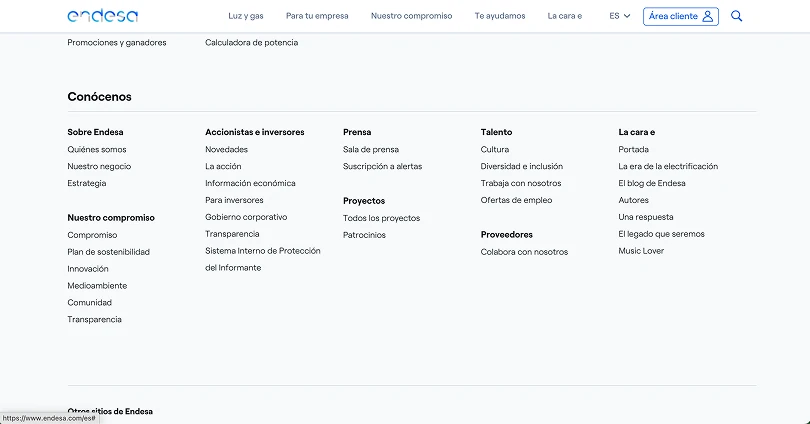Open Colabora con nosotros link
Image resolution: width=810 pixels, height=424 pixels.
(524, 252)
